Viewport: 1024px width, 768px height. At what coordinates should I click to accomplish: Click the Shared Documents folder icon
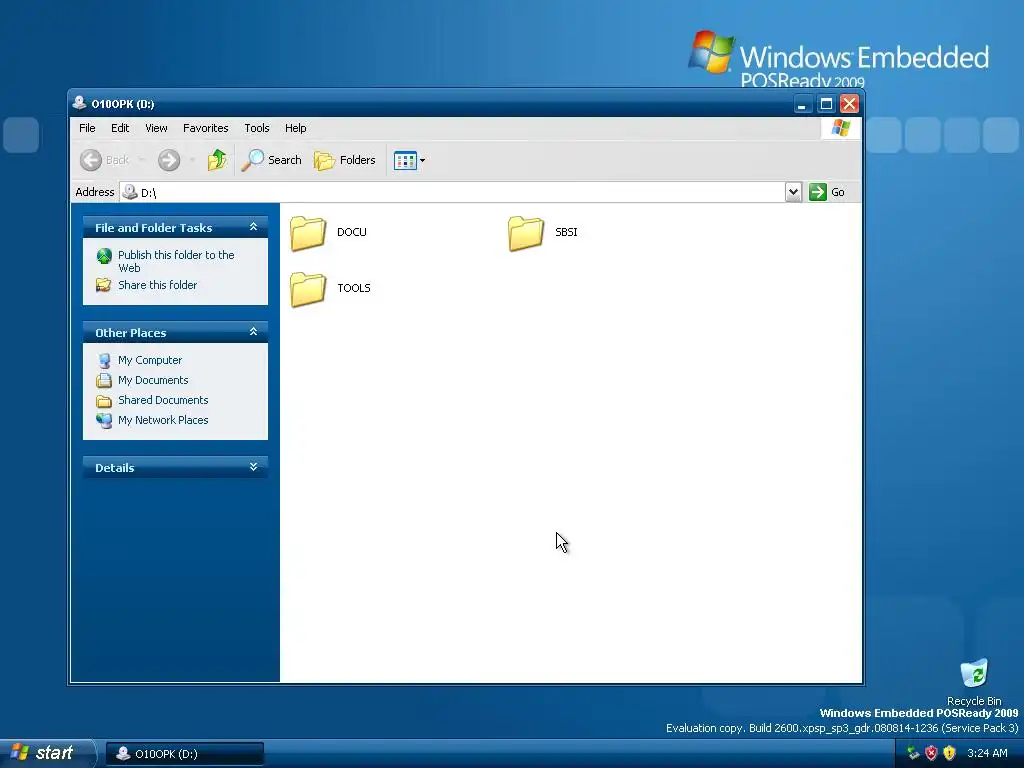(x=104, y=400)
